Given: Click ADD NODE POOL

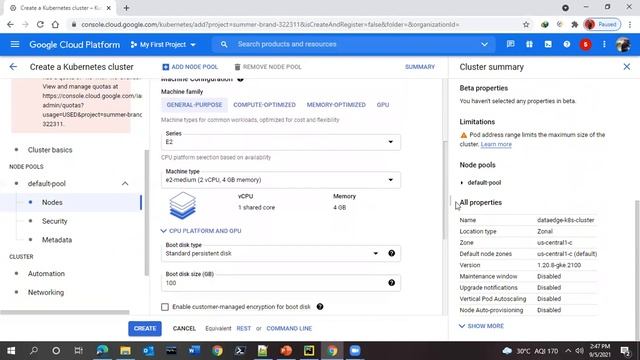Looking at the screenshot, I should (x=190, y=67).
